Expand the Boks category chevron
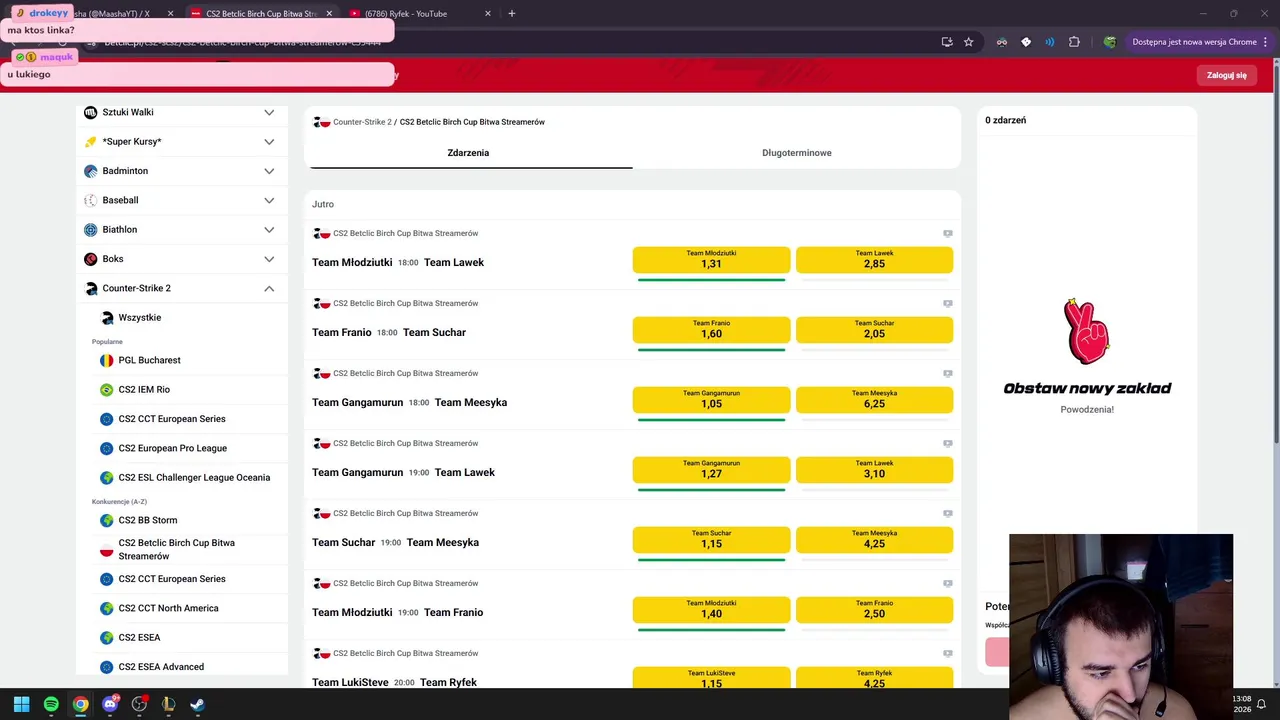The image size is (1280, 720). 269,259
